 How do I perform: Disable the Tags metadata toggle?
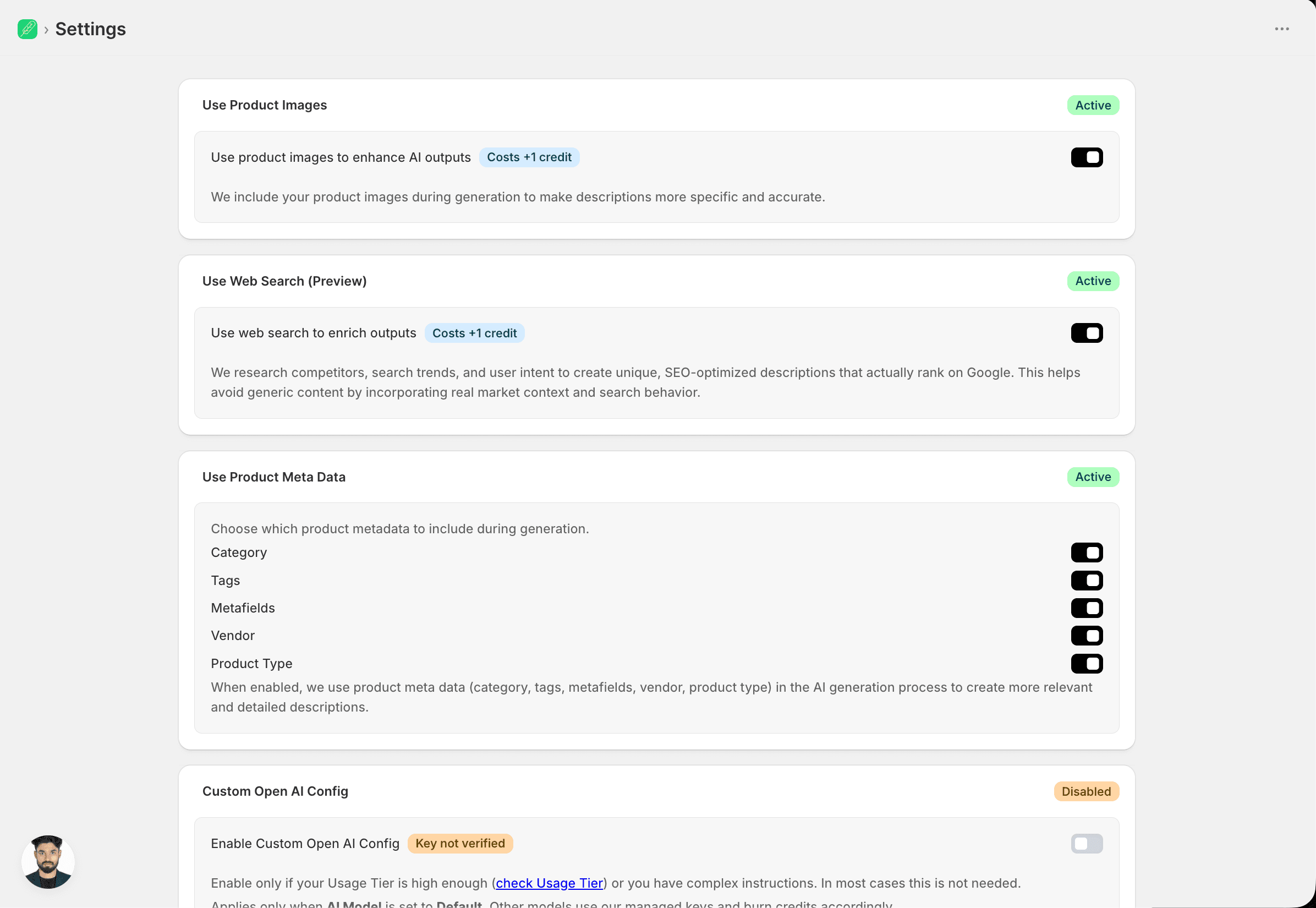(1087, 581)
